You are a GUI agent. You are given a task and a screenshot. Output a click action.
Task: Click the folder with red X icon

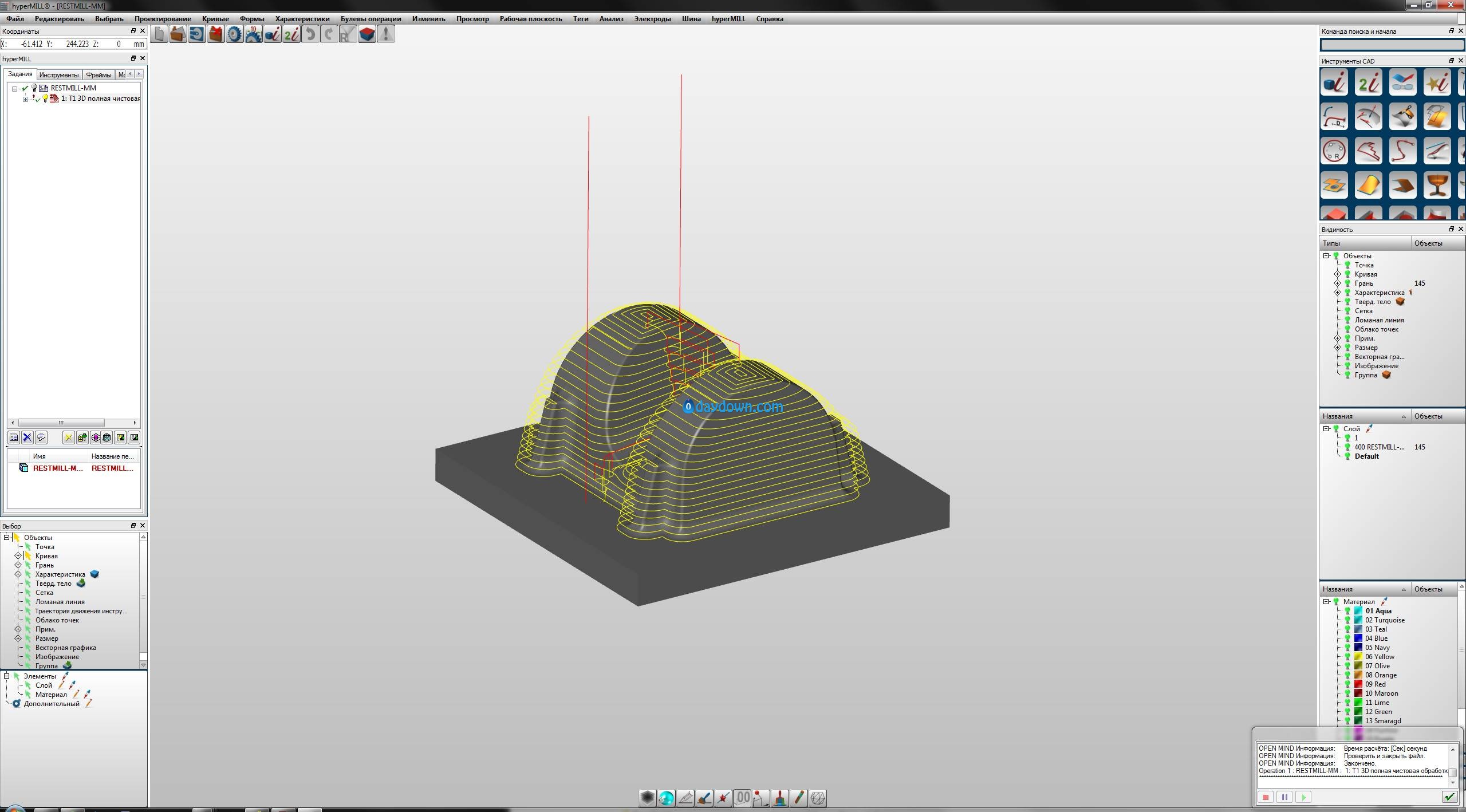point(216,34)
